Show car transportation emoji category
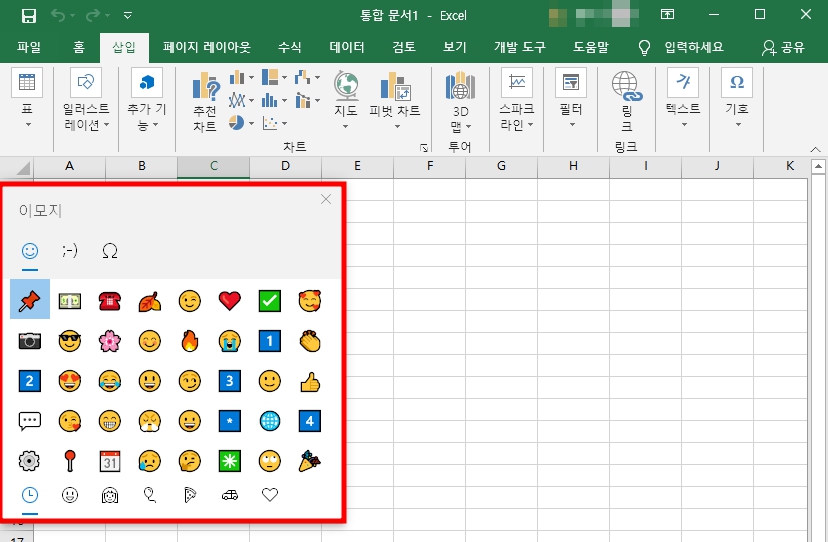Image resolution: width=828 pixels, height=542 pixels. tap(230, 495)
